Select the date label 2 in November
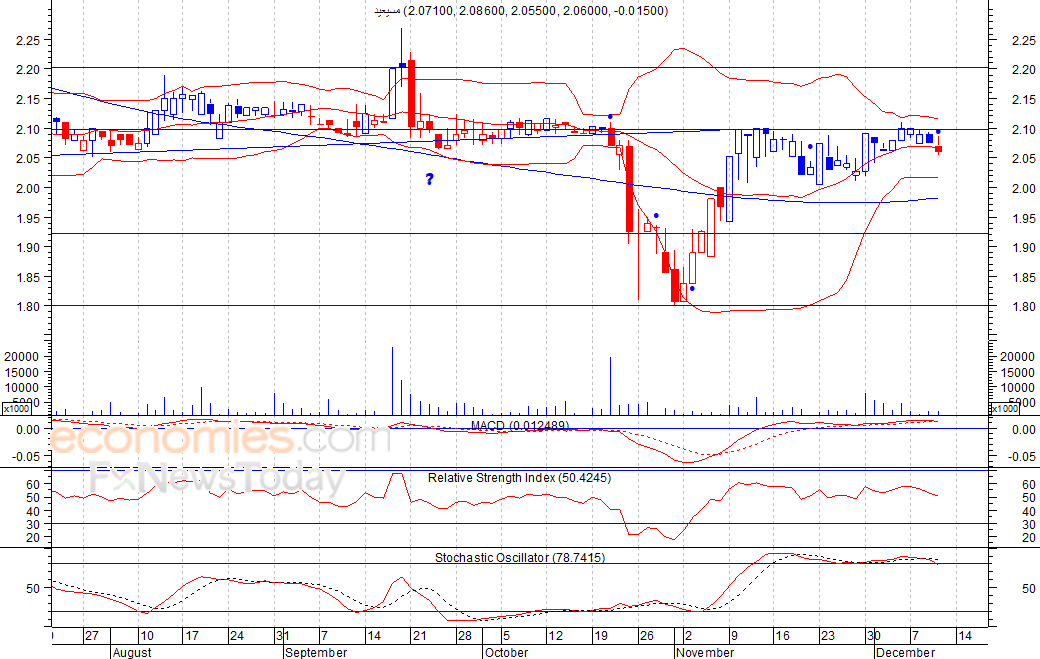Image resolution: width=1040 pixels, height=659 pixels. point(688,636)
